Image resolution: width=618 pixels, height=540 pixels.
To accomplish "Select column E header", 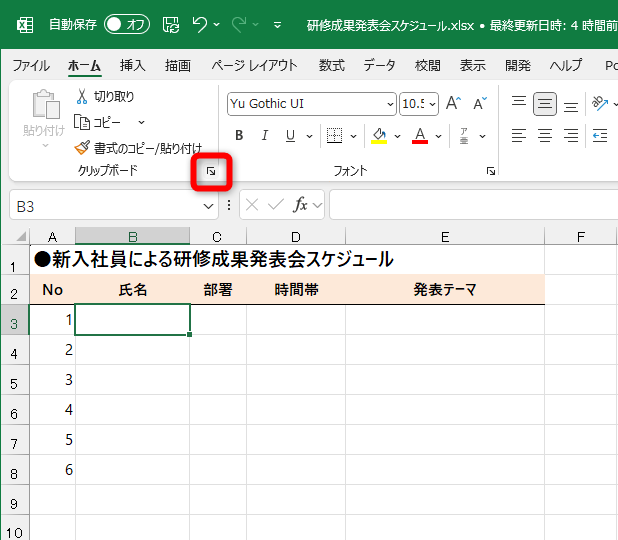I will click(445, 236).
